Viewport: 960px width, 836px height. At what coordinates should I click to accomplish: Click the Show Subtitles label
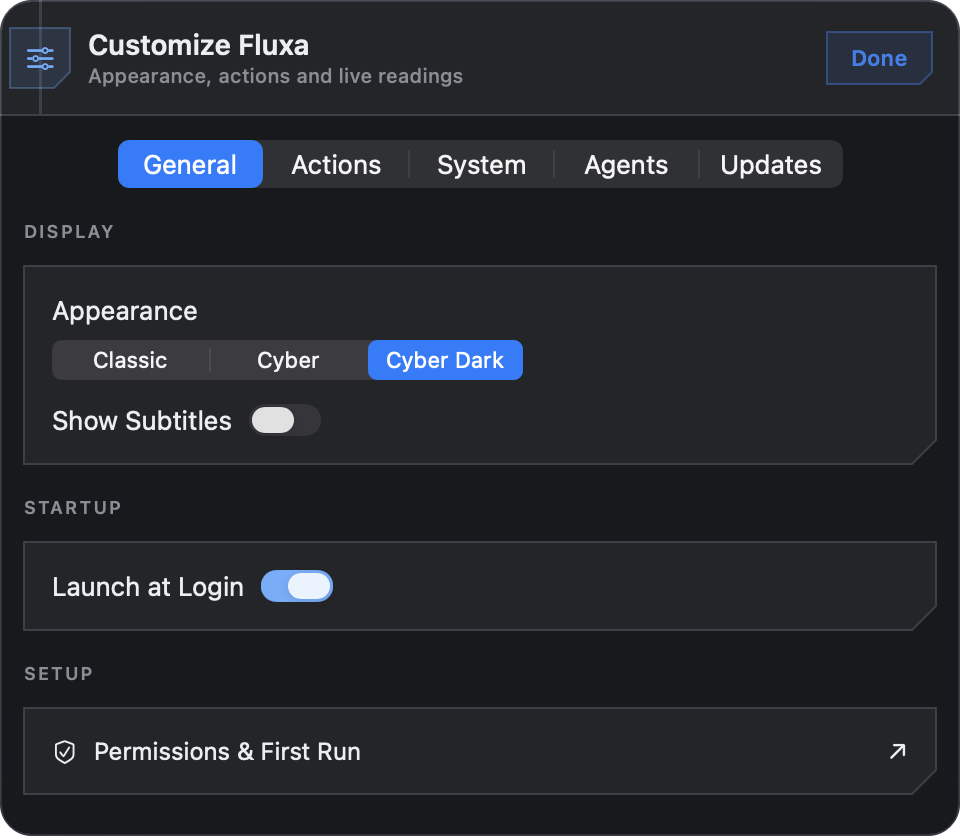[142, 421]
